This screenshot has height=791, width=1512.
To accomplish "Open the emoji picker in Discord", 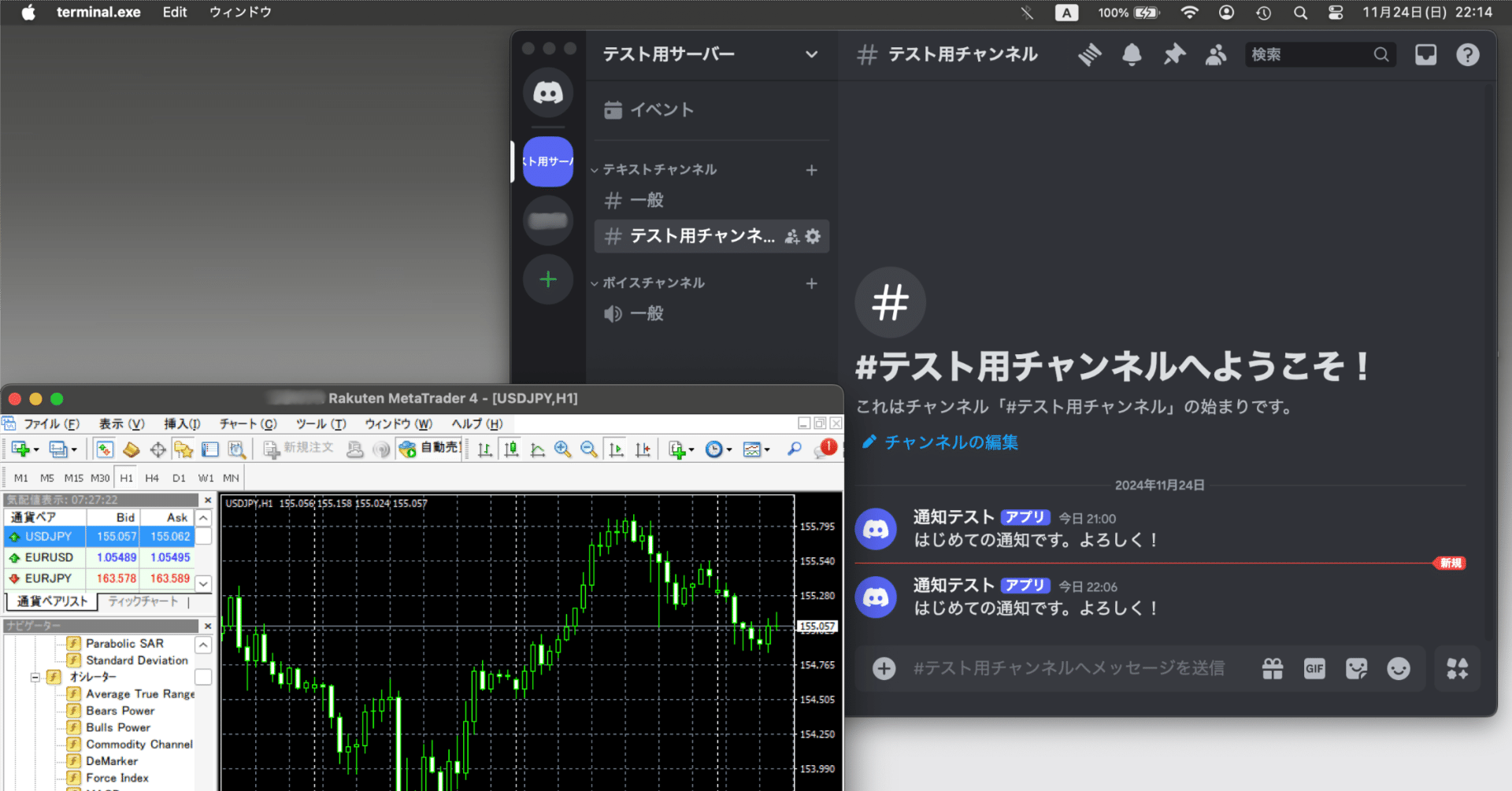I will click(1399, 667).
